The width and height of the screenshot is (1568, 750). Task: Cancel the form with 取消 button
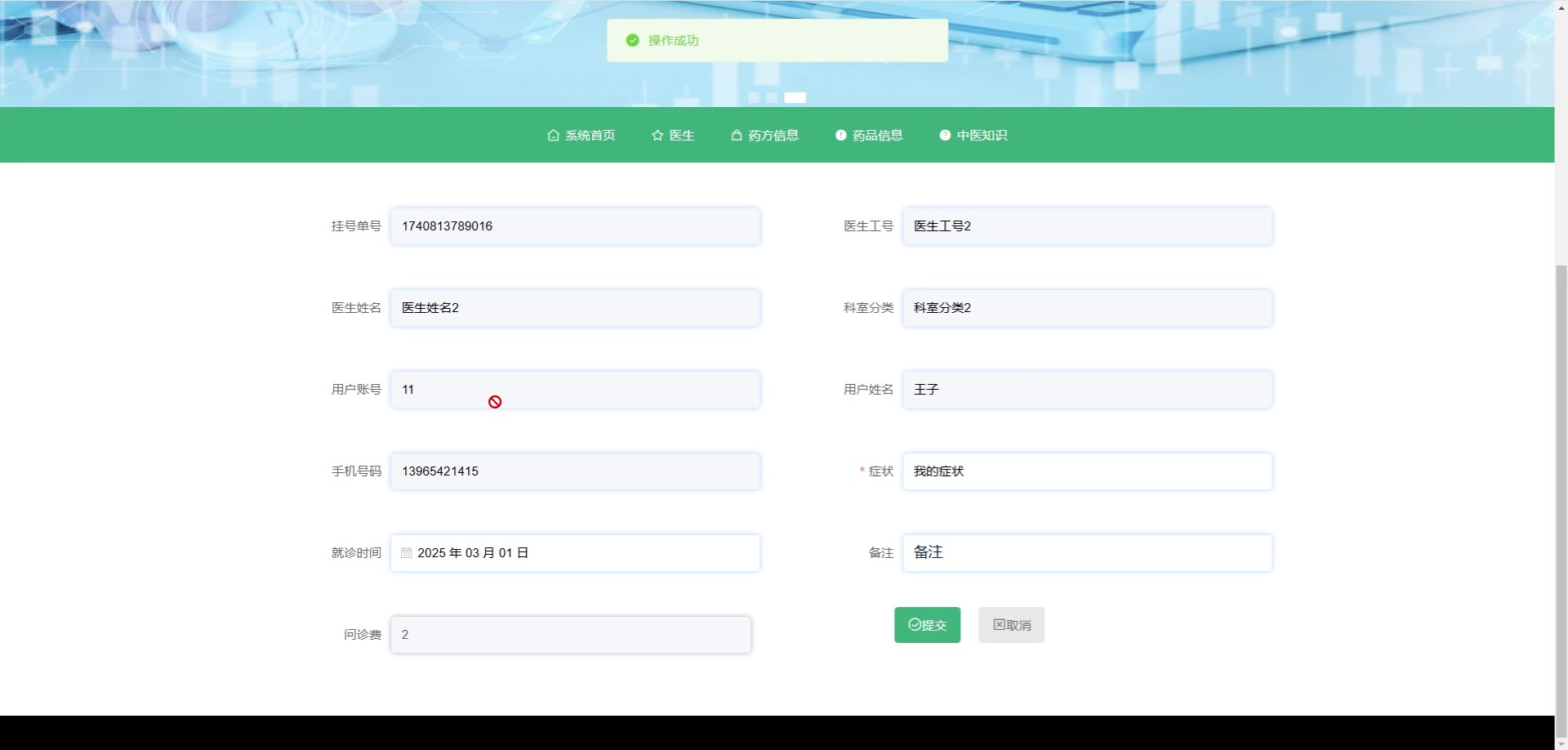[1012, 625]
